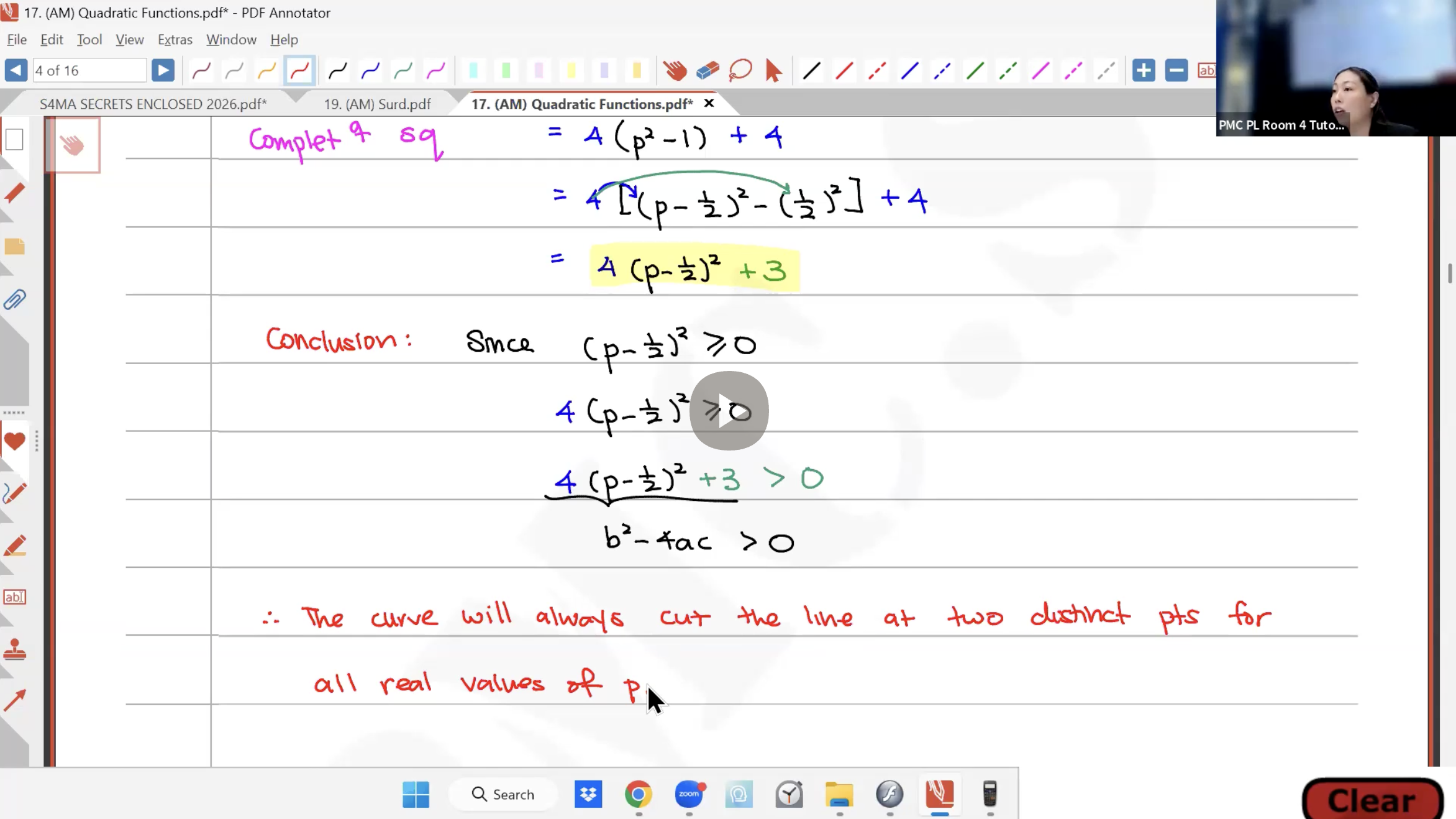
Task: Select the blue pen preset
Action: [x=370, y=71]
